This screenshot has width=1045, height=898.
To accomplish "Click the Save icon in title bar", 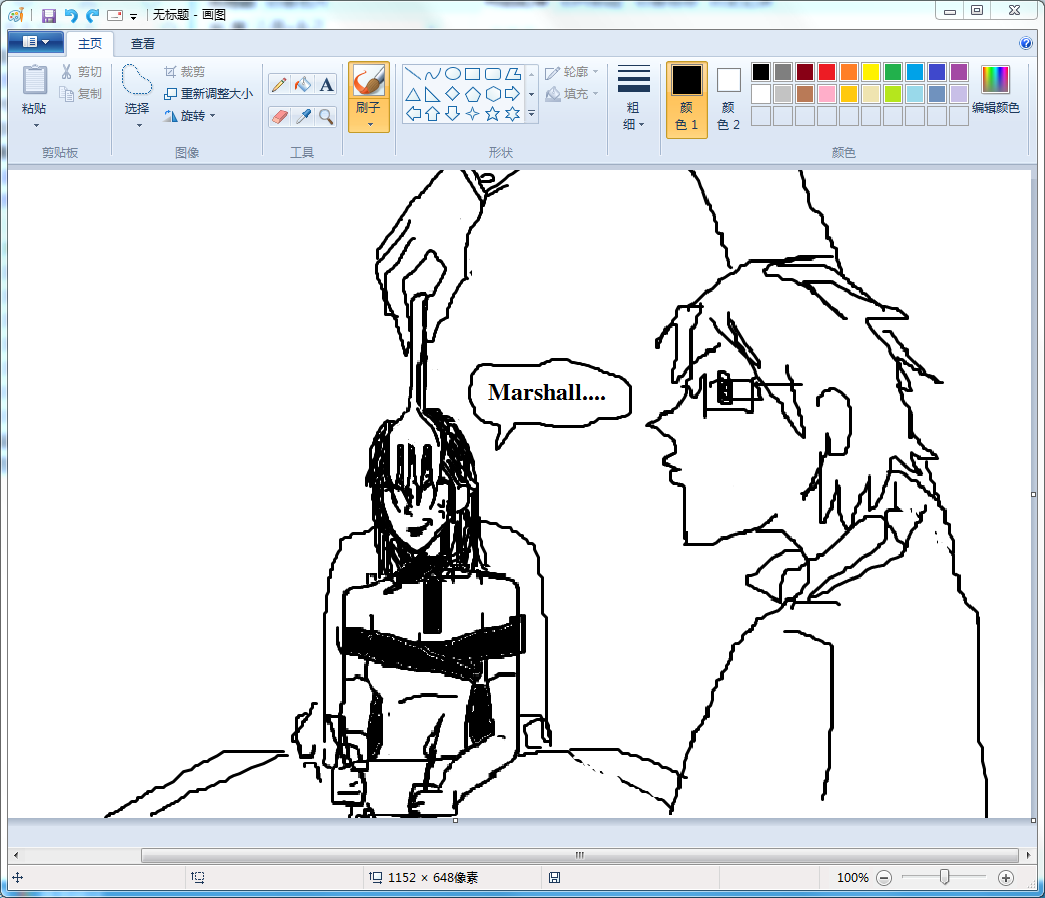I will (48, 15).
